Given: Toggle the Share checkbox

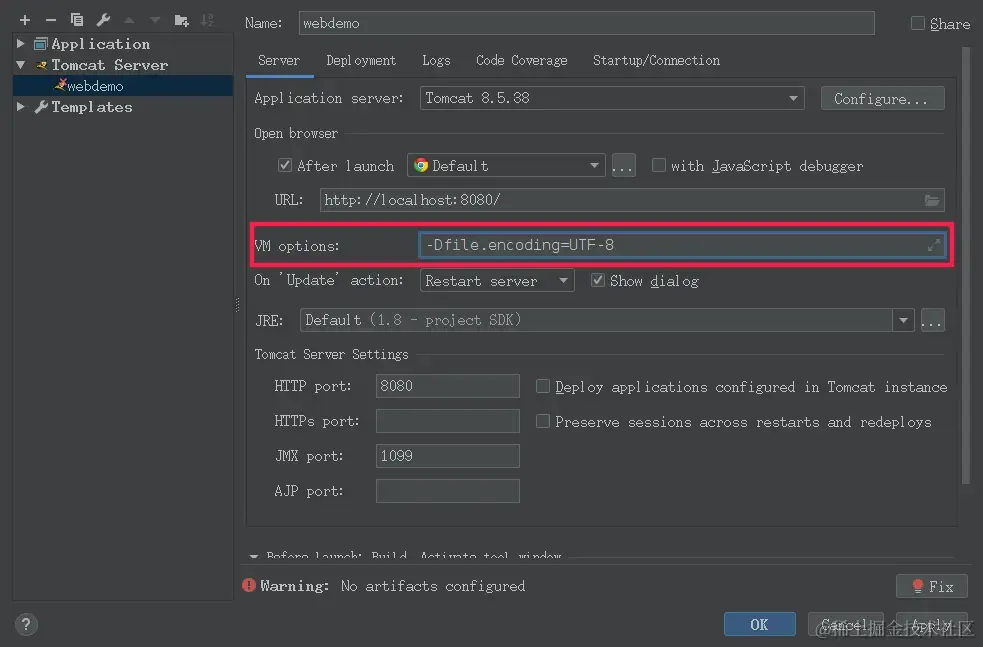Looking at the screenshot, I should 917,23.
